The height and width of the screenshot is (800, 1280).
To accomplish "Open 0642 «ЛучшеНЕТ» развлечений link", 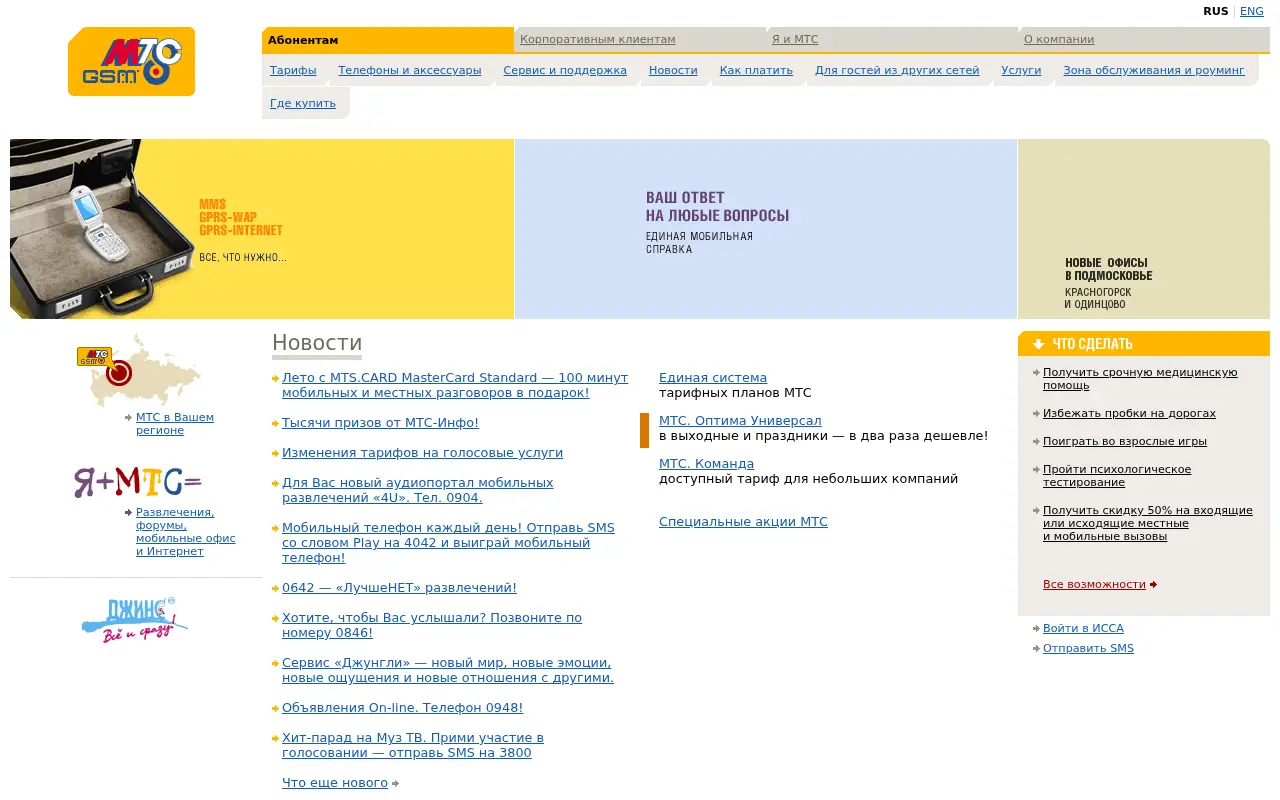I will pos(399,588).
